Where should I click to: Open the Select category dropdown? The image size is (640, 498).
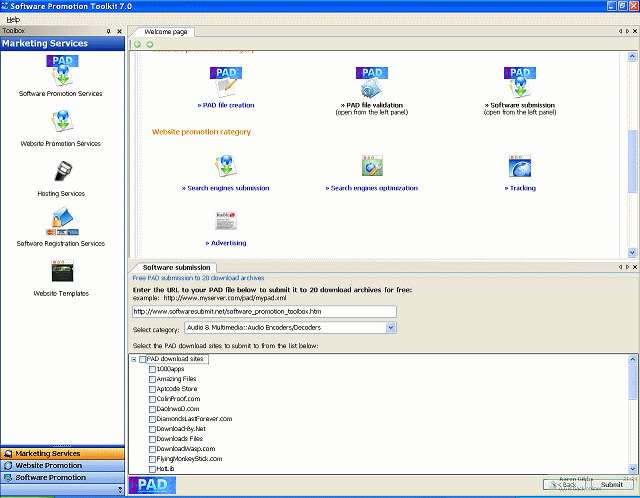click(x=390, y=328)
